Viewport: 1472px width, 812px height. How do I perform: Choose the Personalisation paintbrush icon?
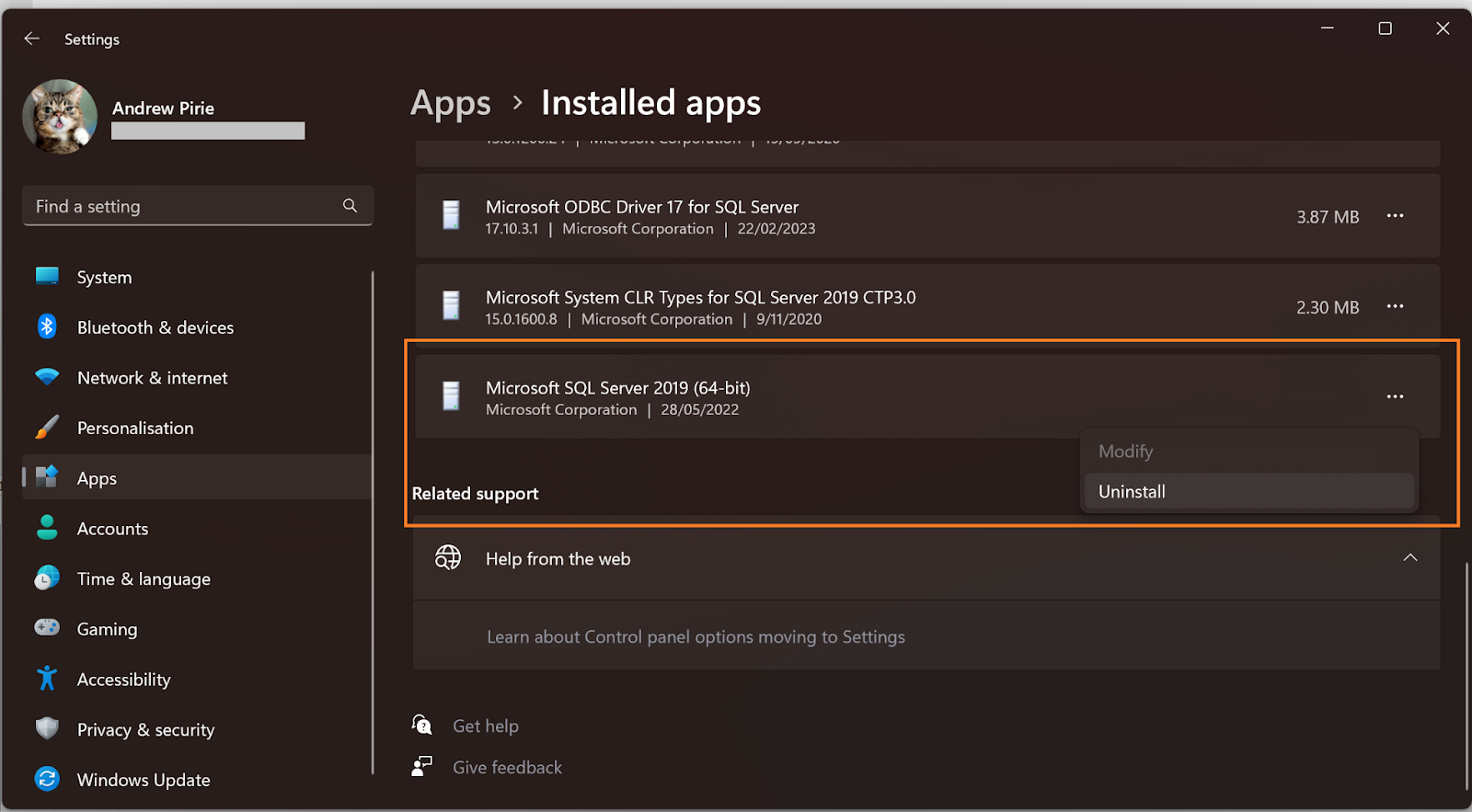[47, 427]
